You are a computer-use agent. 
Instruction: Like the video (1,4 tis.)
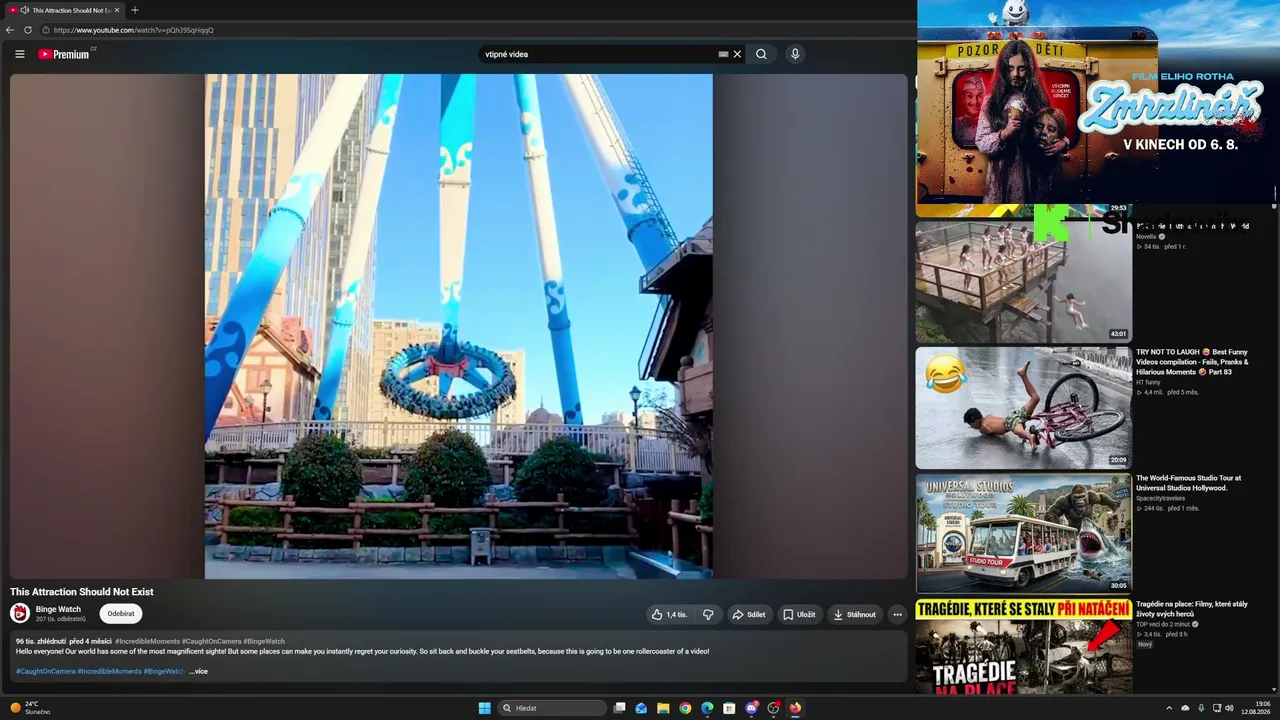(669, 614)
